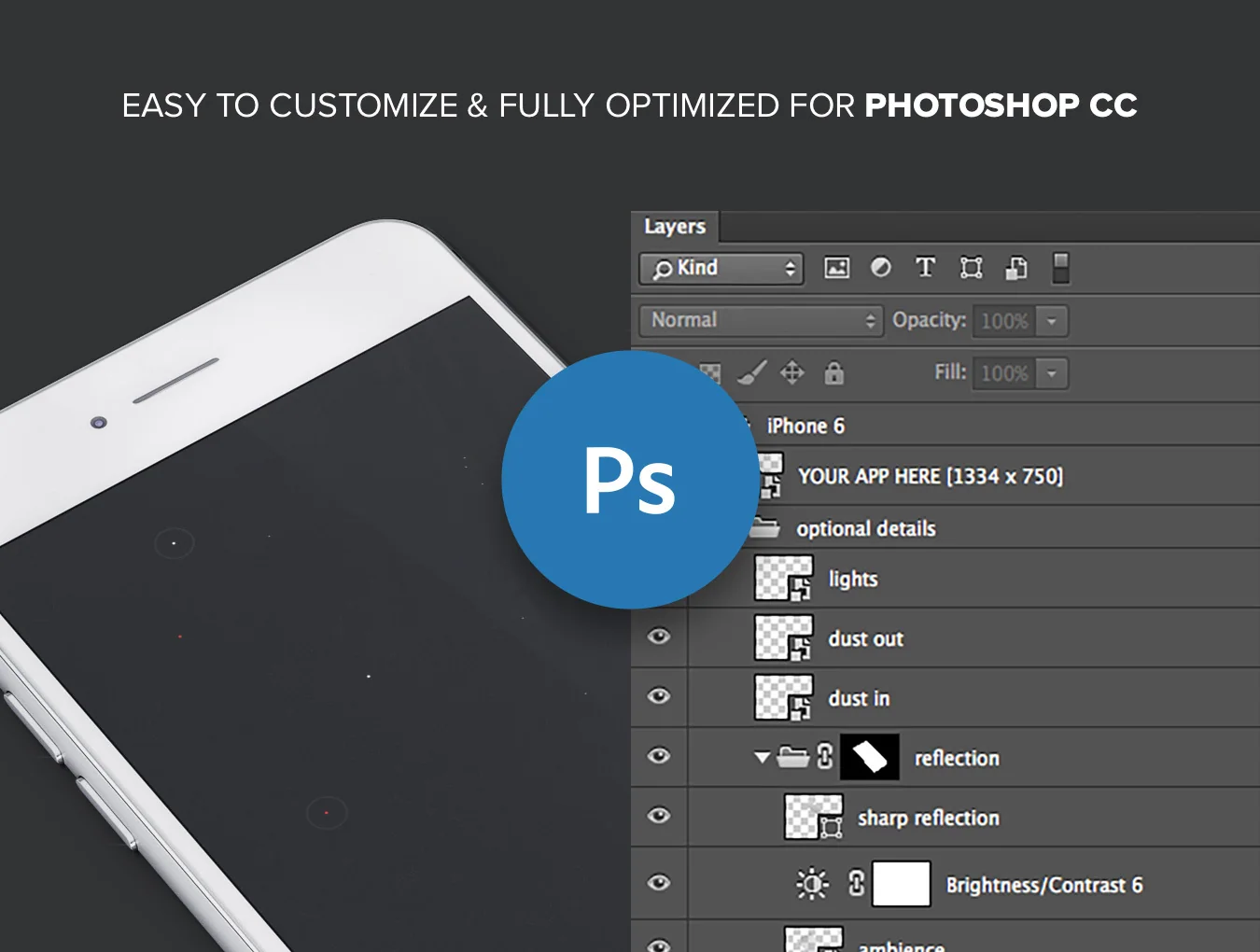Filter layers by type layer icon
Image resolution: width=1260 pixels, height=952 pixels.
(x=925, y=268)
